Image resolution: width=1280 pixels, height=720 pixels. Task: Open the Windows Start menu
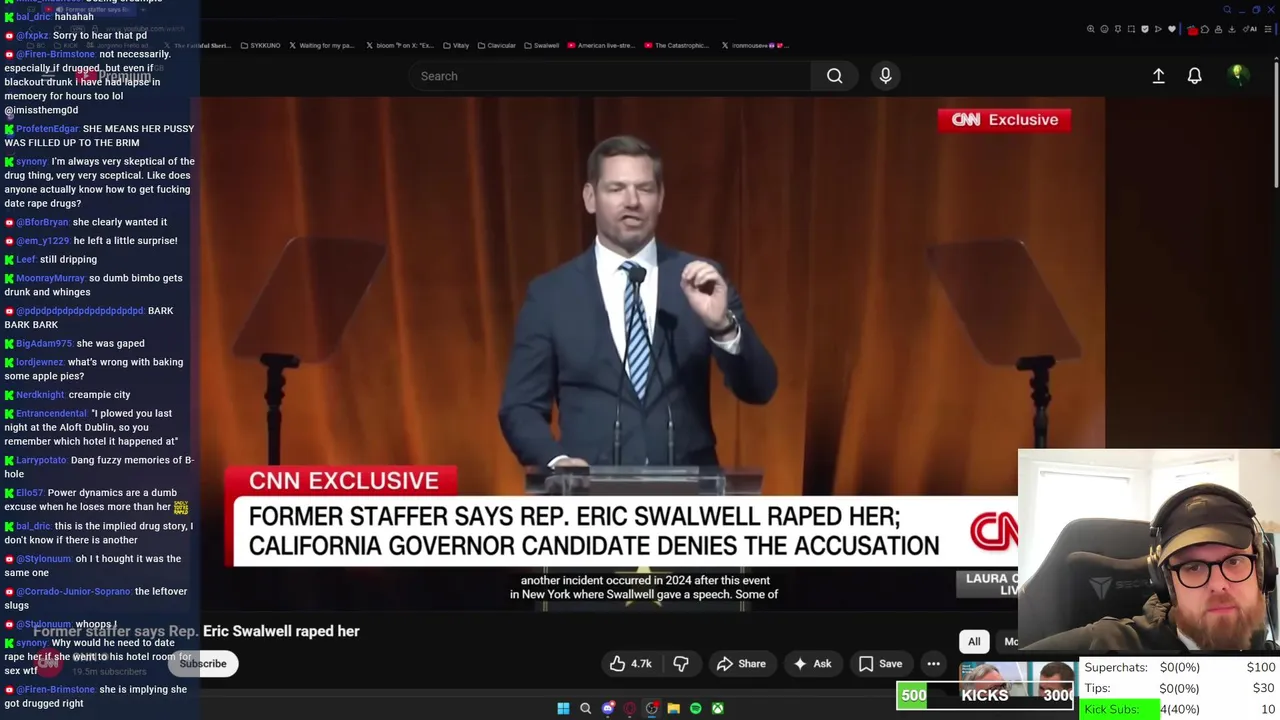pyautogui.click(x=563, y=708)
